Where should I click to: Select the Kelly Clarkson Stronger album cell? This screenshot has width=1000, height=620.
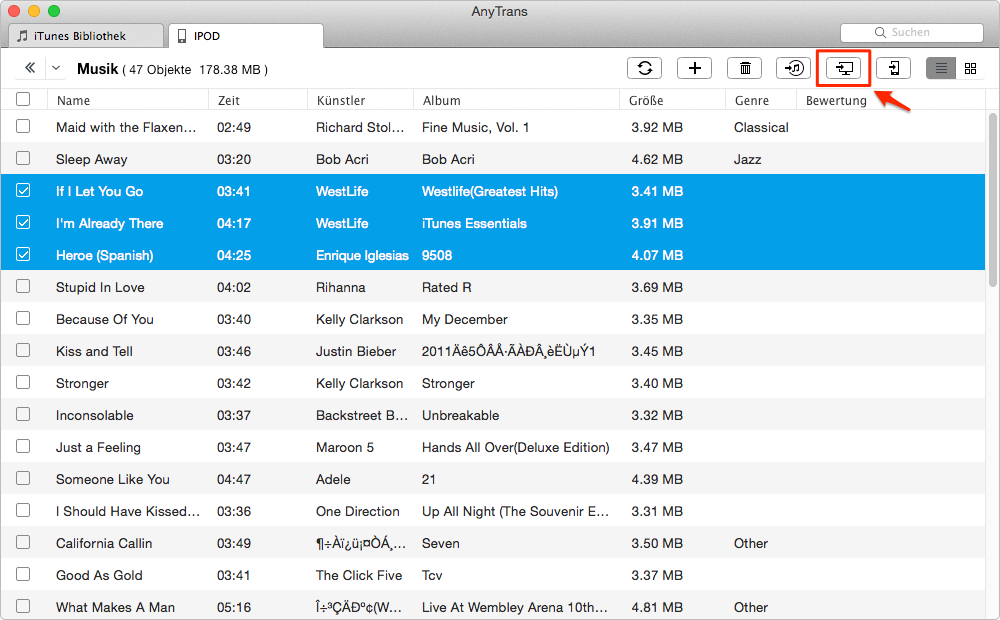coord(448,383)
